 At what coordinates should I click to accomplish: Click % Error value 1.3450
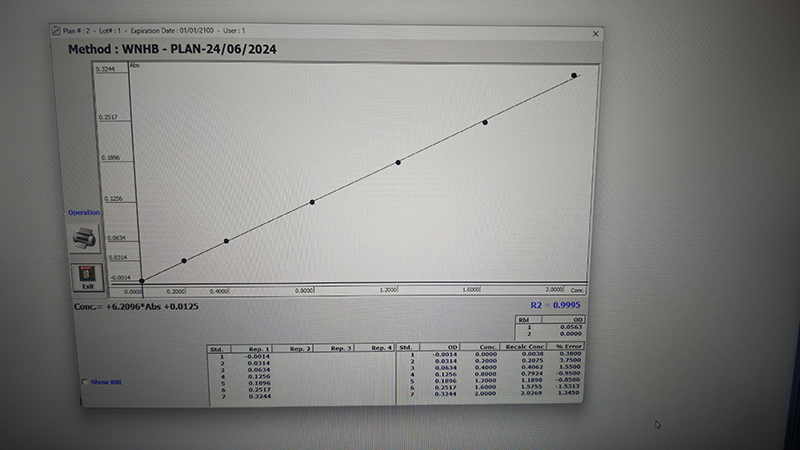pos(569,392)
